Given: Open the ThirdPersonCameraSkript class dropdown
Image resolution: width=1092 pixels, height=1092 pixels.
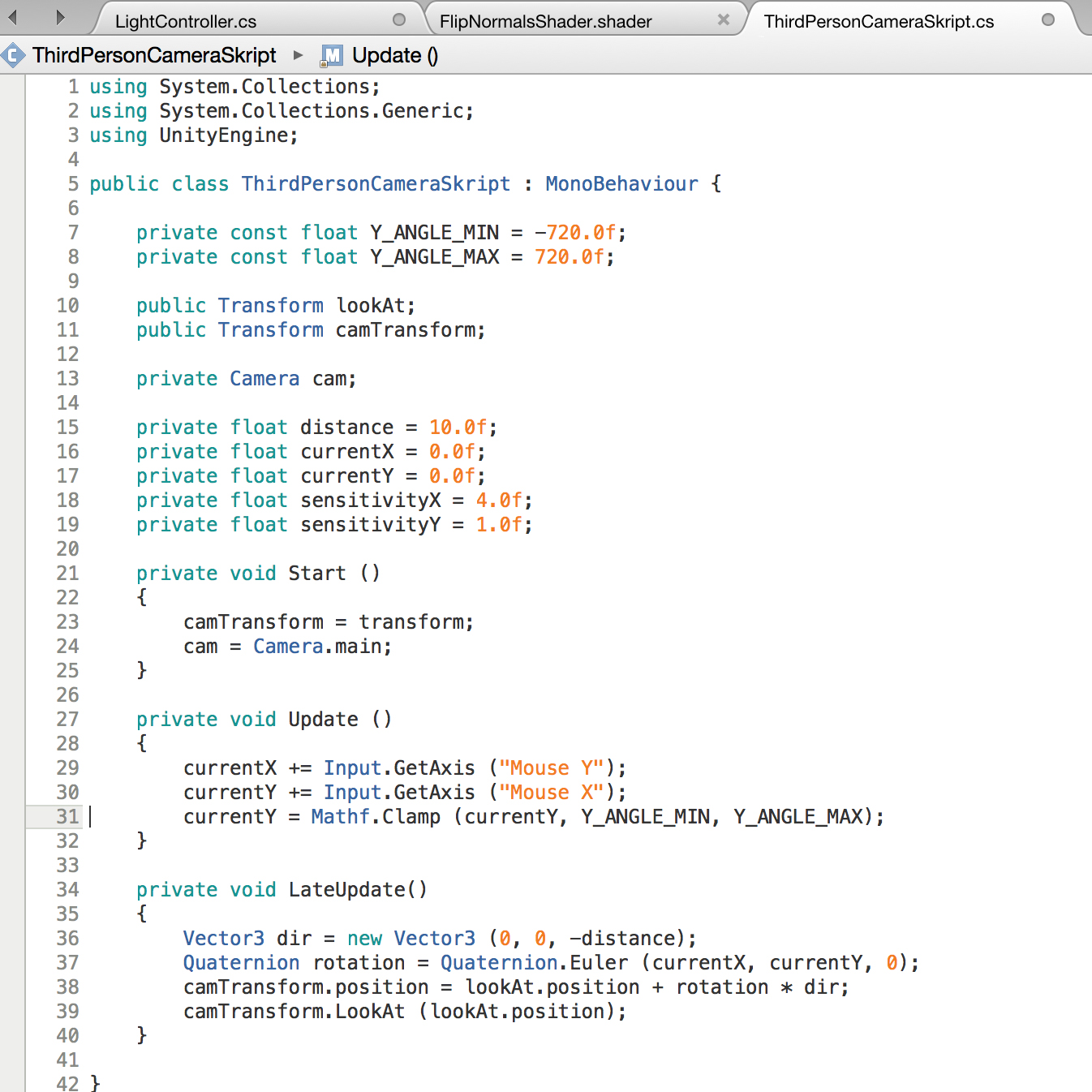Looking at the screenshot, I should coord(154,55).
